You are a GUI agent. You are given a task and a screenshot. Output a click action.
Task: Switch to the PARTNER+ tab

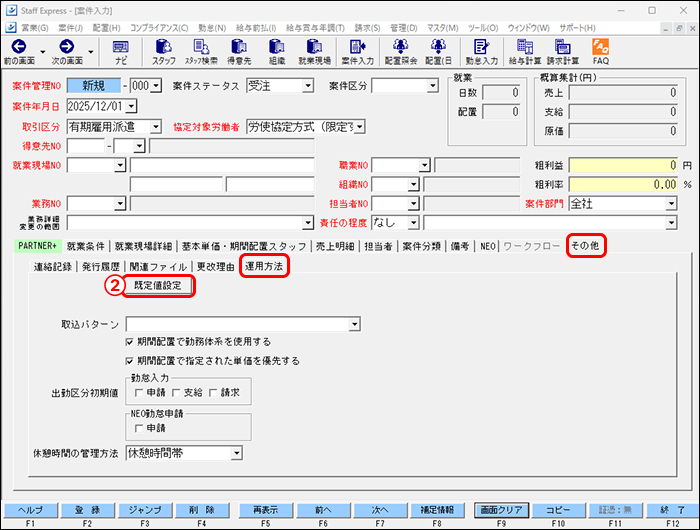click(38, 246)
